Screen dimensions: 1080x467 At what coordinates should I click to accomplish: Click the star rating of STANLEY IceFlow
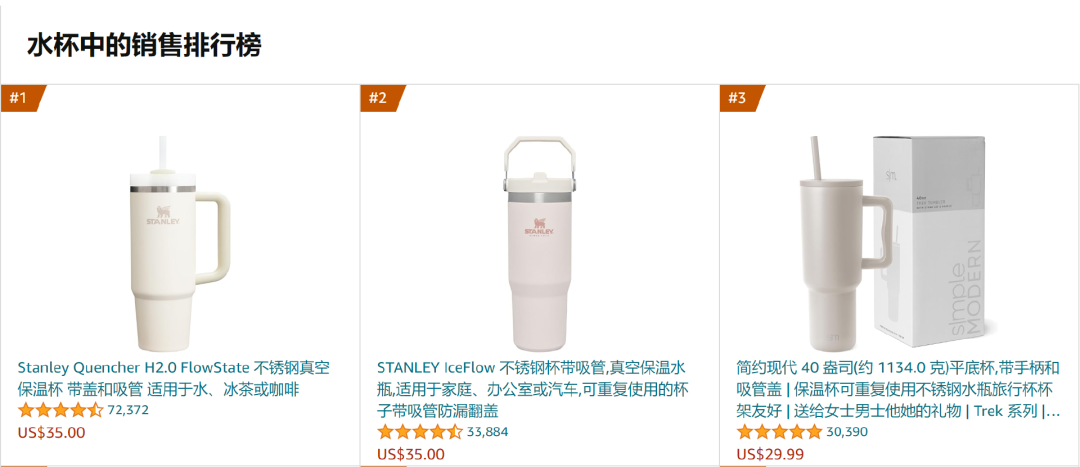click(x=419, y=433)
